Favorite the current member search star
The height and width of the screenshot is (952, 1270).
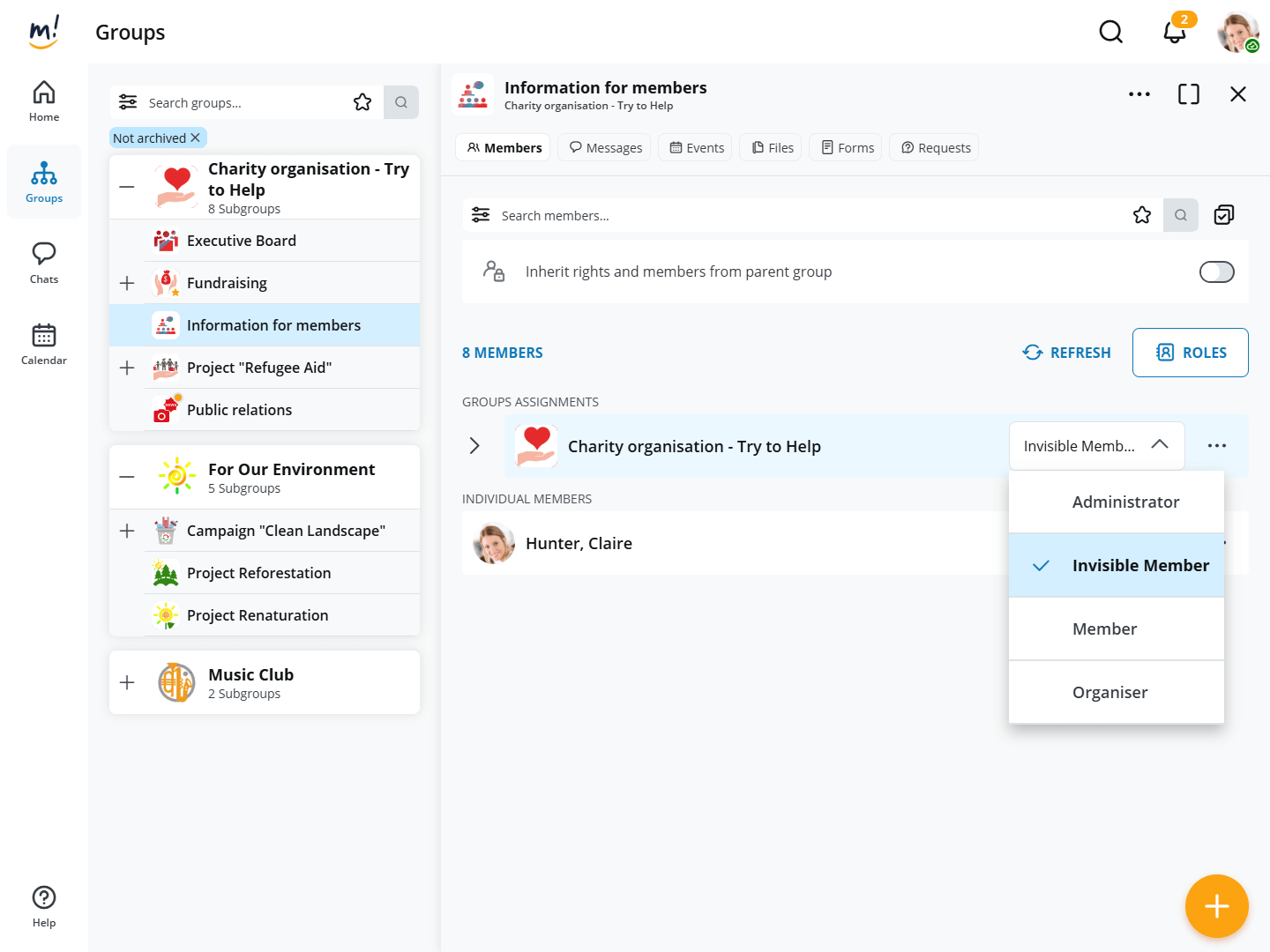pos(1142,215)
